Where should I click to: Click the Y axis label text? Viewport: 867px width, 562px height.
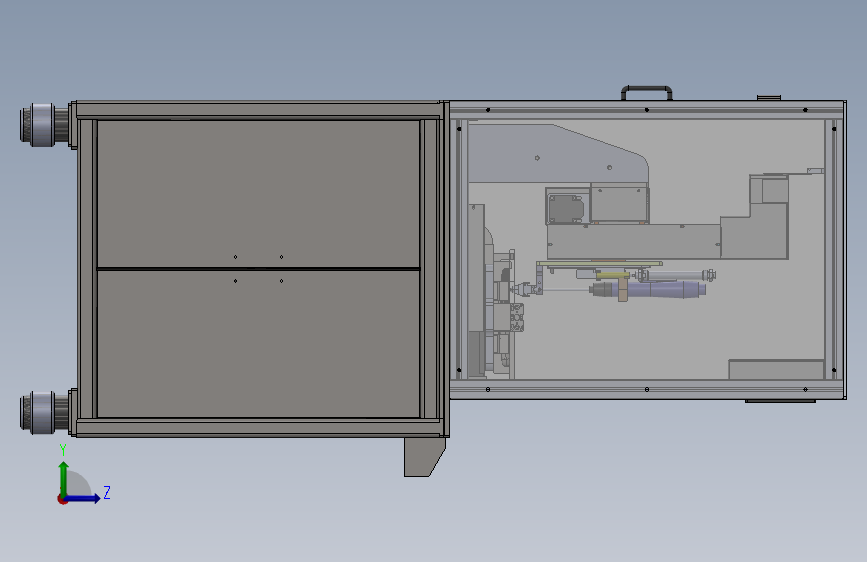click(x=63, y=450)
